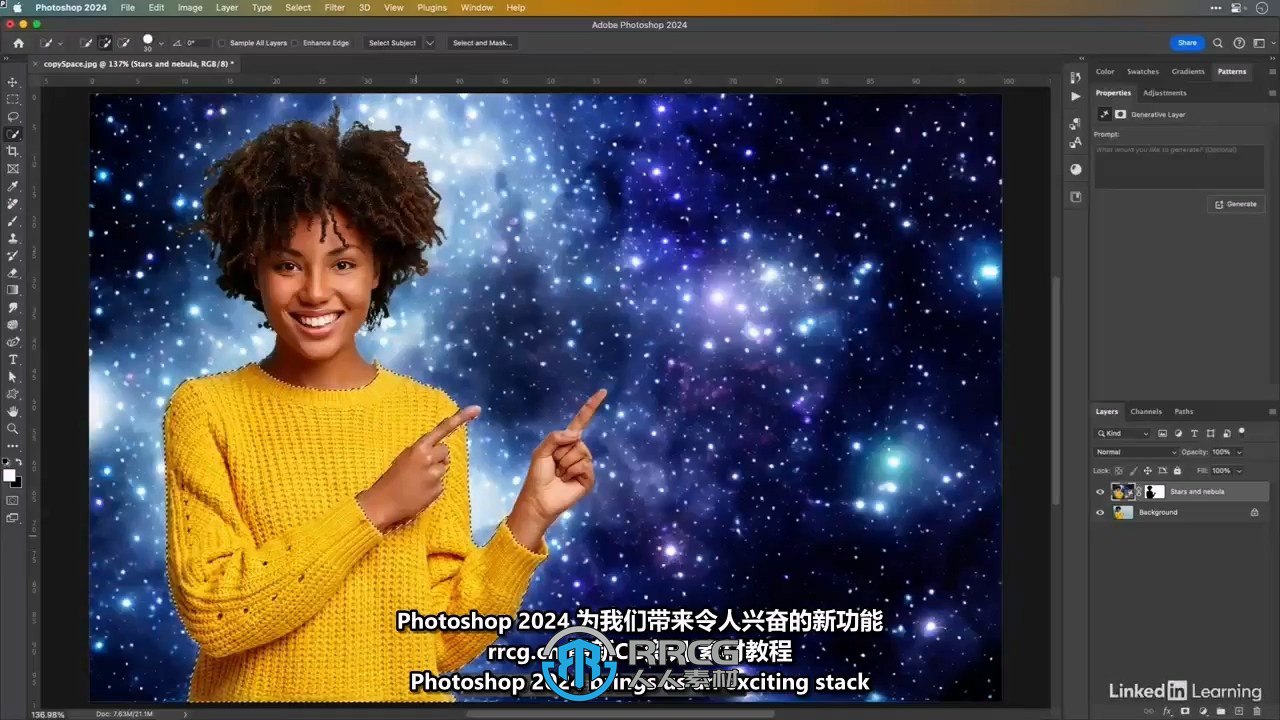Click the Home icon in options bar
The image size is (1280, 720).
coord(18,43)
